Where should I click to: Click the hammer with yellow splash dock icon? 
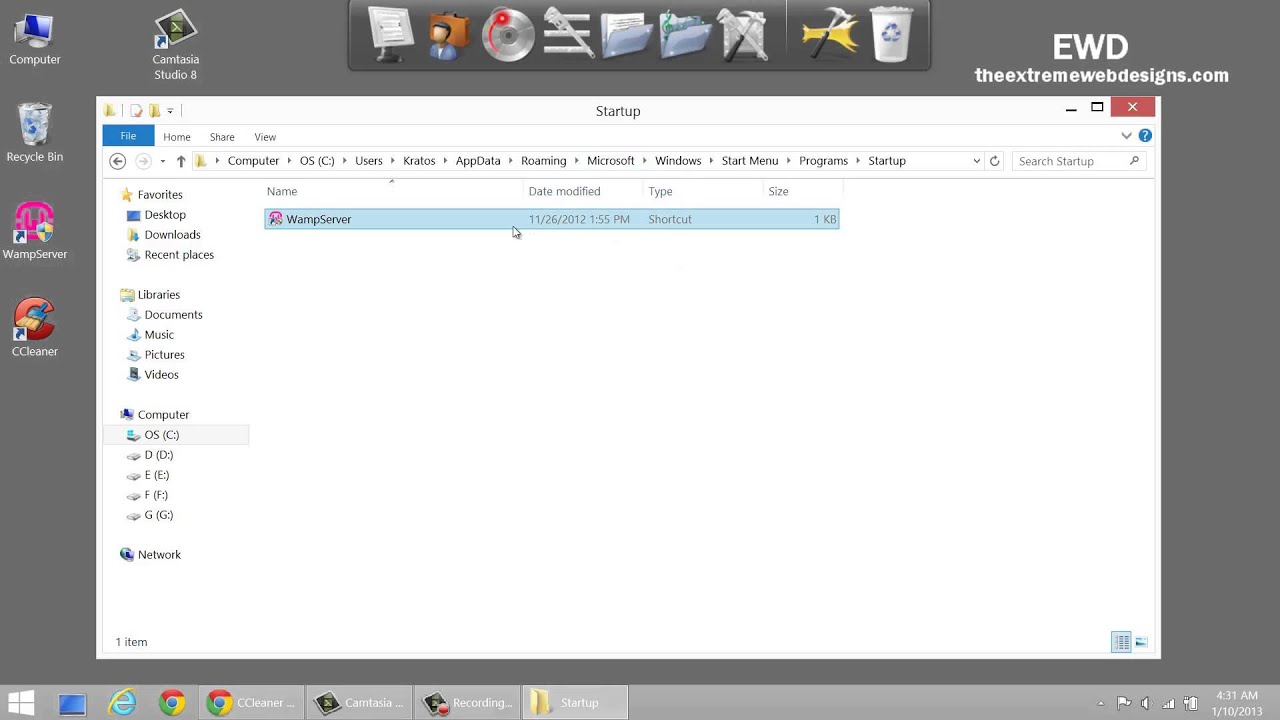pyautogui.click(x=830, y=35)
